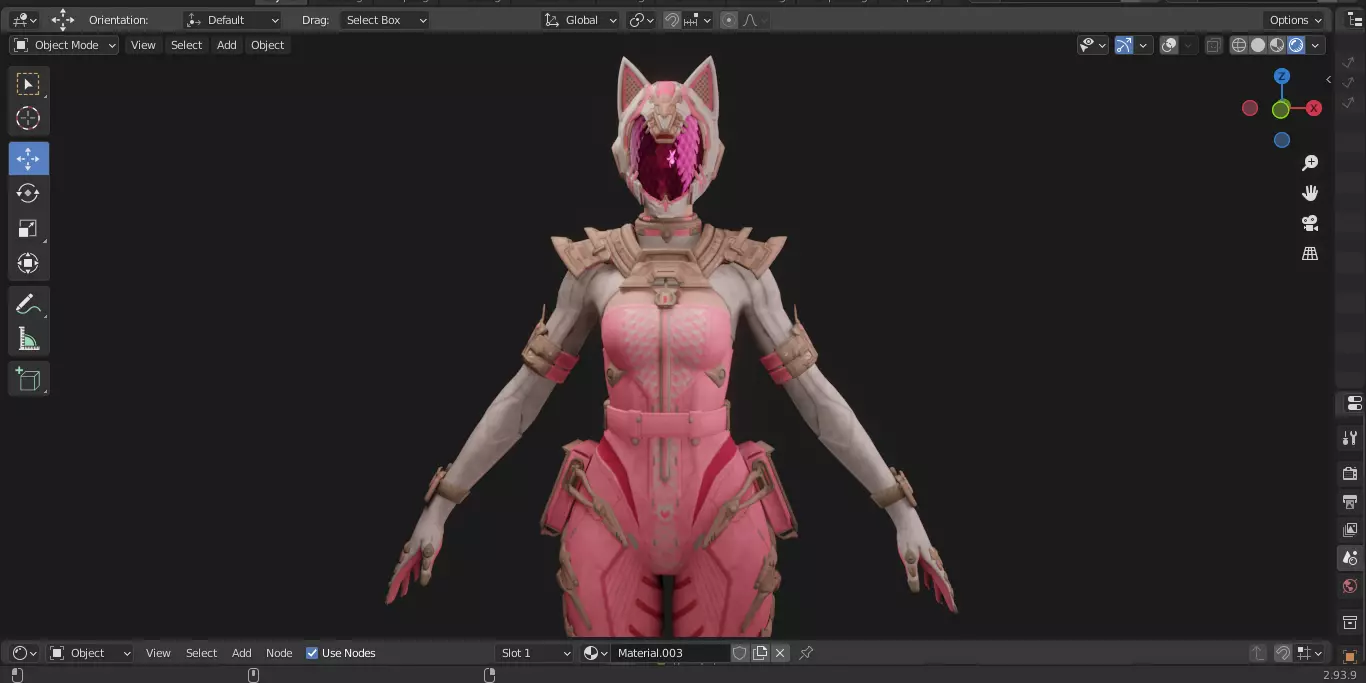Toggle the material fake user shield
1366x683 pixels.
tap(740, 653)
